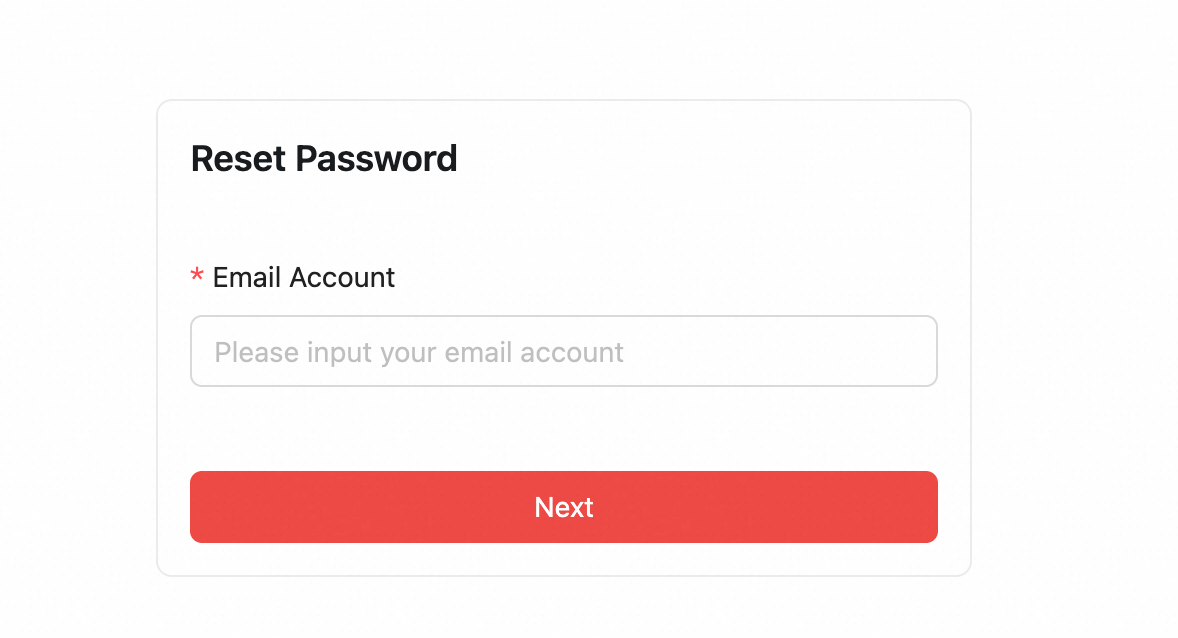
Task: Place the cursor in the email text box
Action: (563, 351)
